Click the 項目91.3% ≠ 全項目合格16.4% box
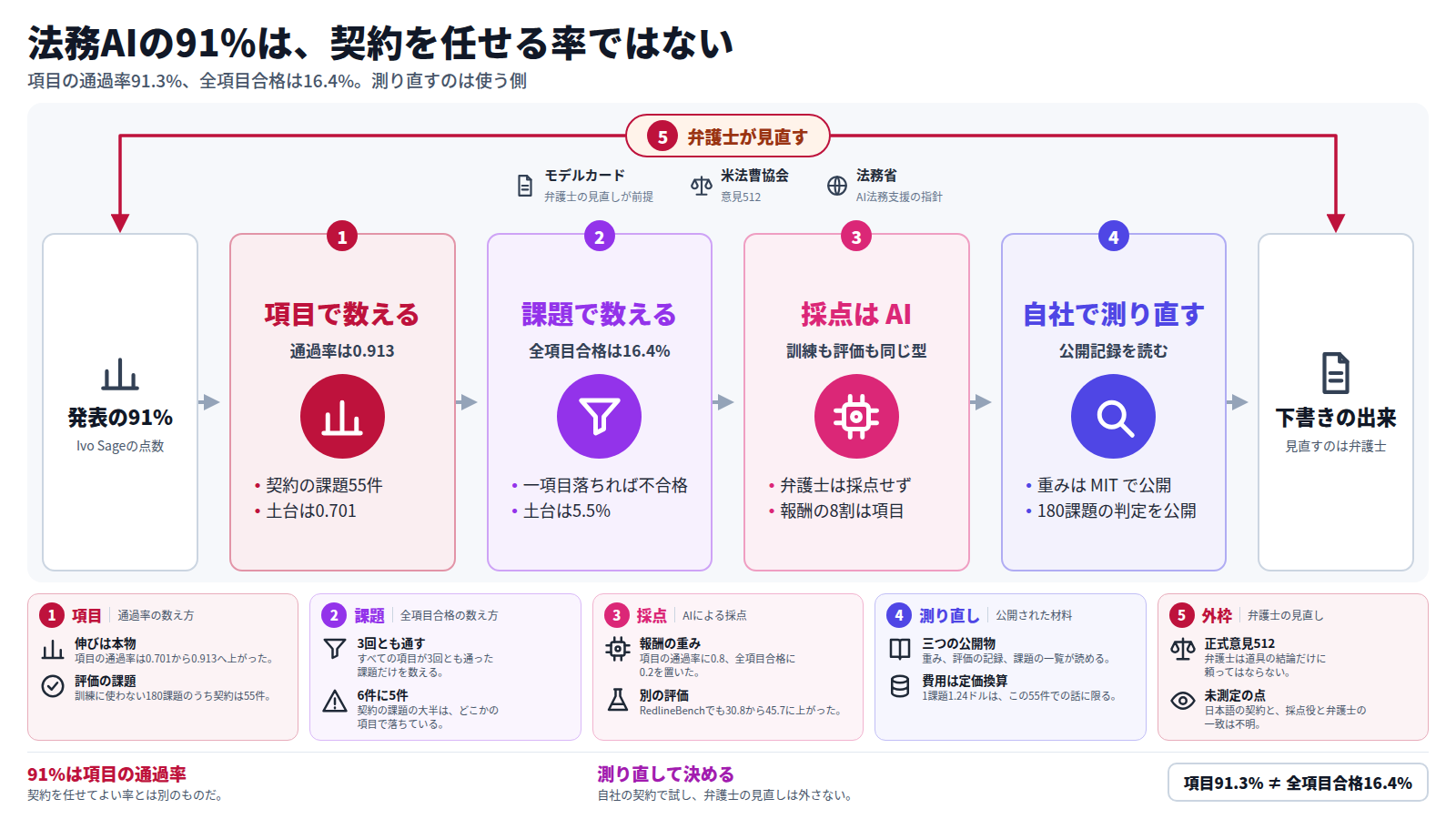 (x=1298, y=783)
